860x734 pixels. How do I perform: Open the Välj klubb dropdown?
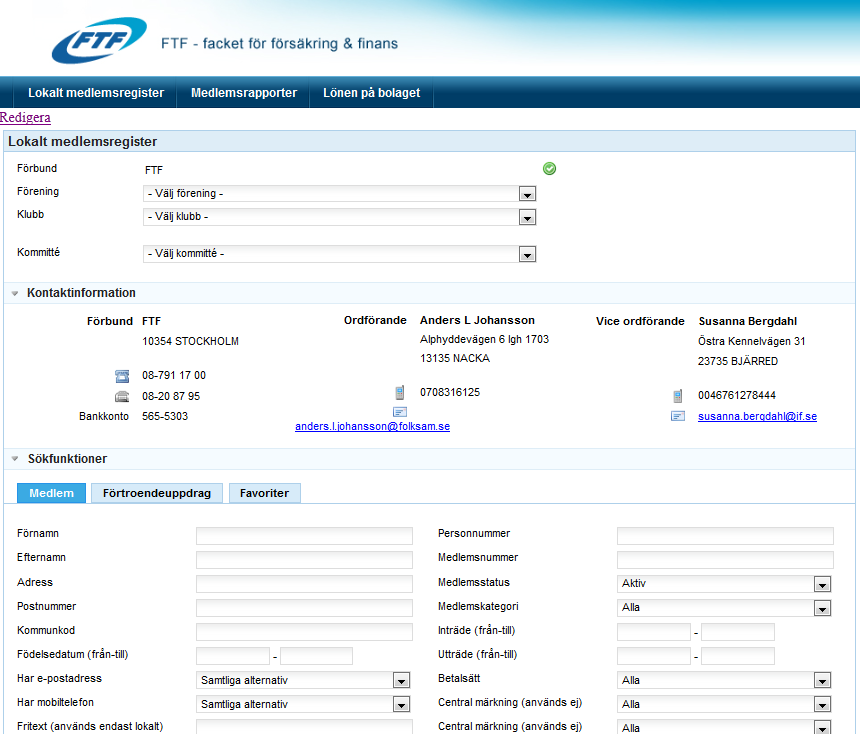coord(340,217)
